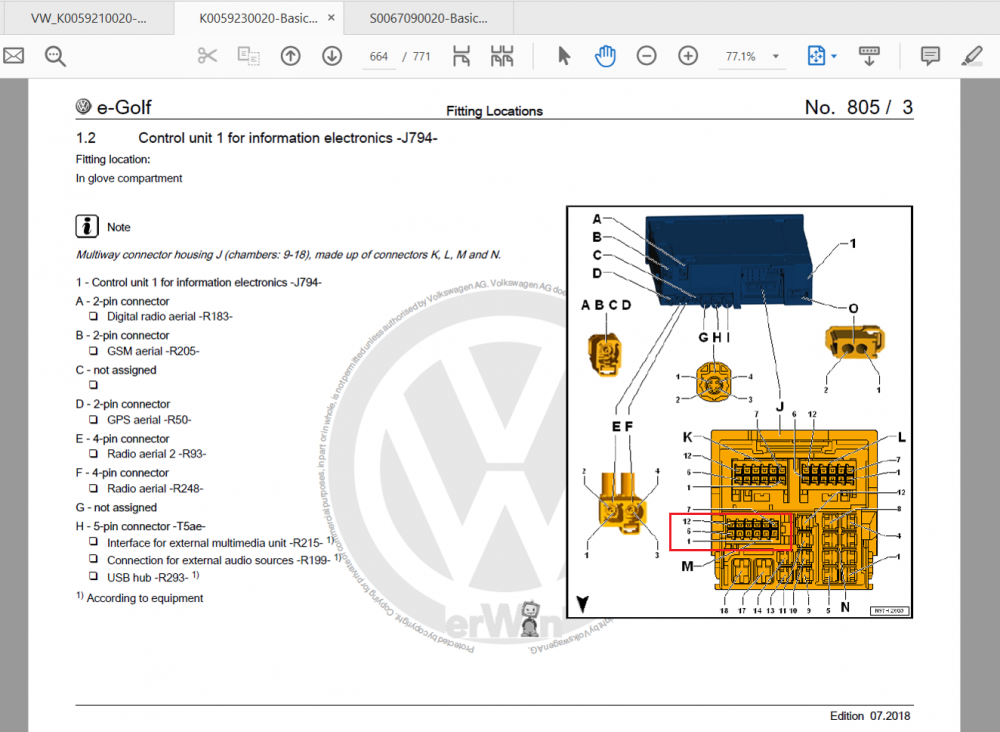The image size is (1000, 732).
Task: Click the GPS aerial -R50- bullet box
Action: click(x=94, y=420)
